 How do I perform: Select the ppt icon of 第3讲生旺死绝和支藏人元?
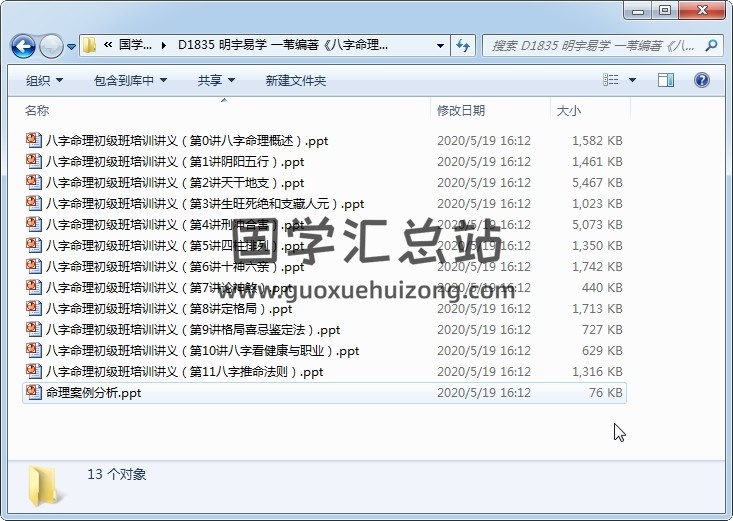point(33,203)
